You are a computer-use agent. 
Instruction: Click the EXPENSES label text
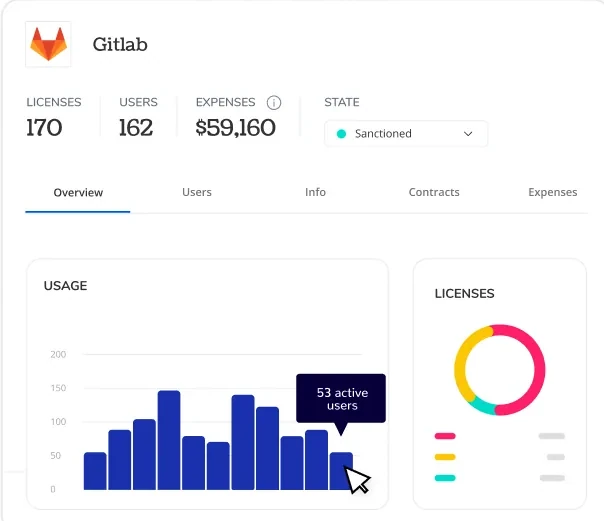tap(225, 102)
